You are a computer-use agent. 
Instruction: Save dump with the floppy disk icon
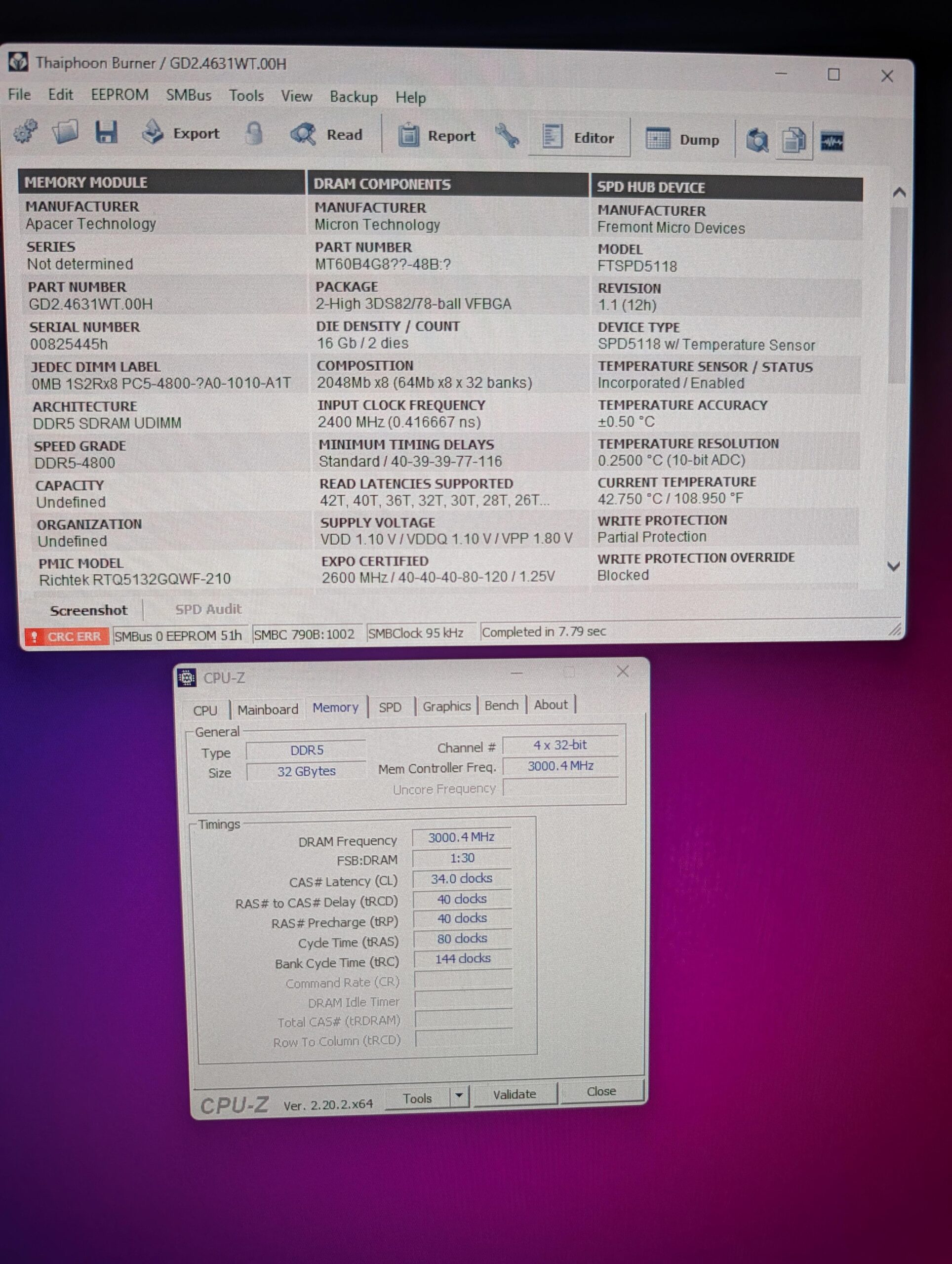(x=106, y=132)
